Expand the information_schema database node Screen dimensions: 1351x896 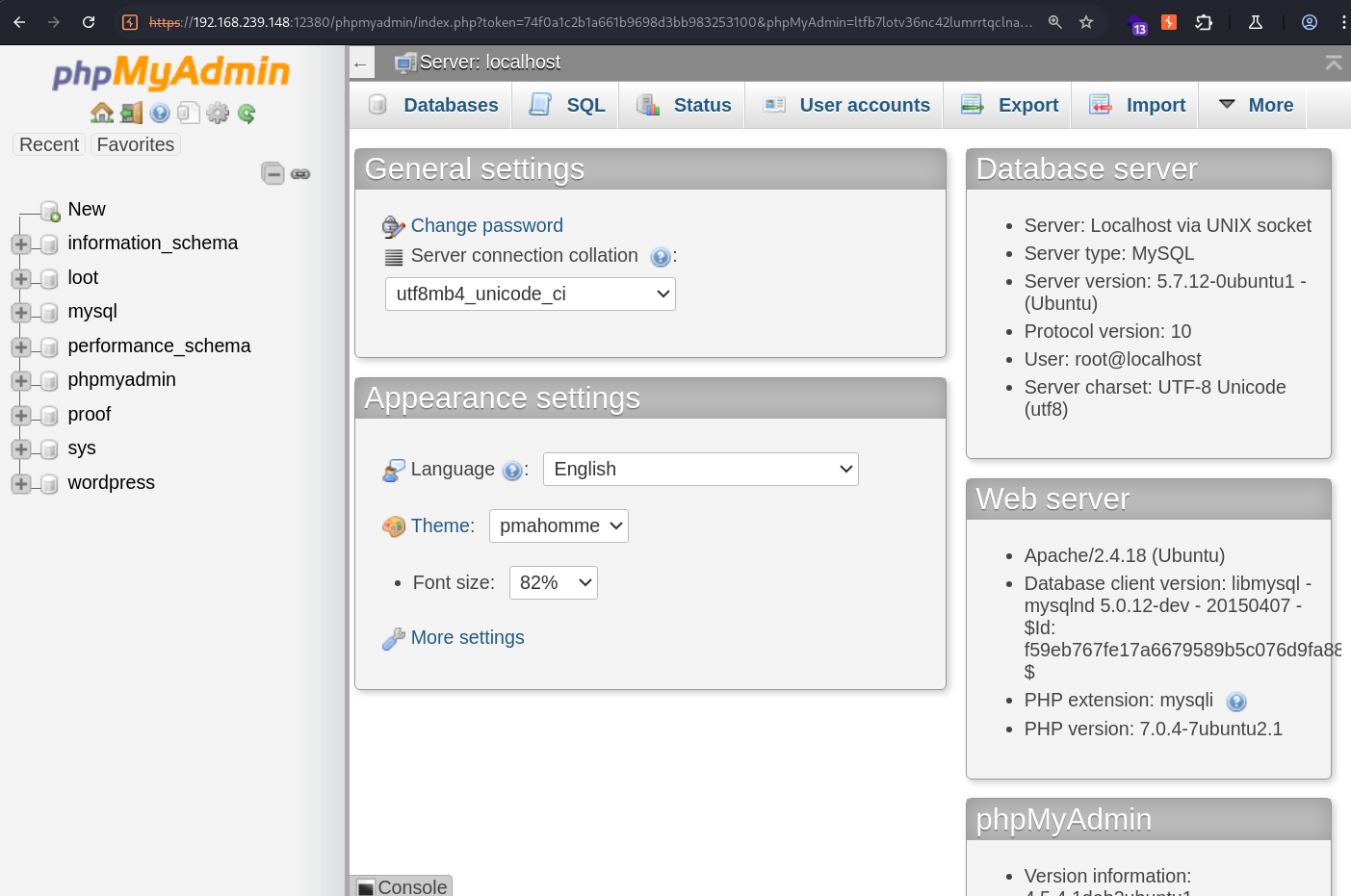[21, 244]
